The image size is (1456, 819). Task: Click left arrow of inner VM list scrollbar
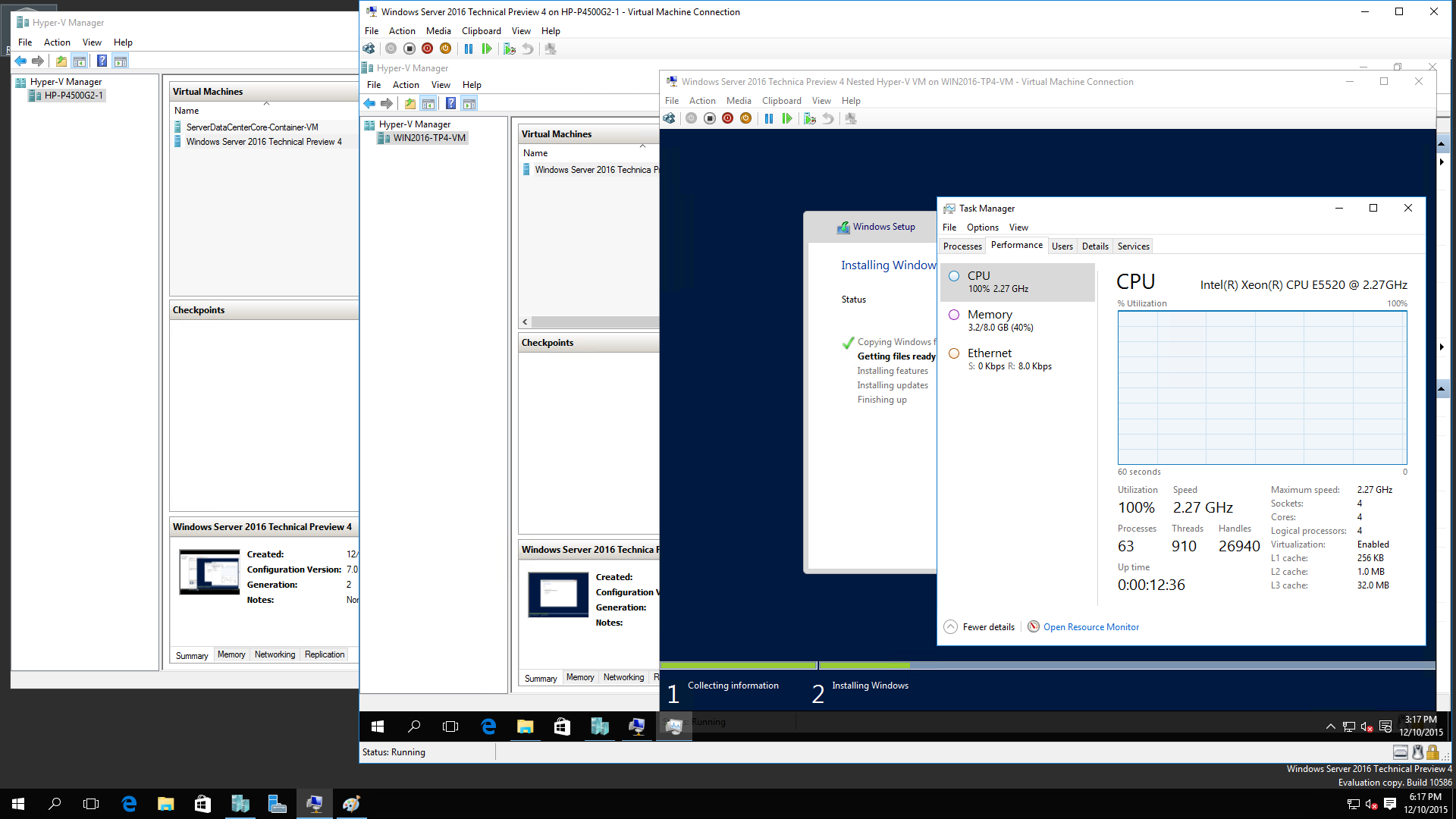pos(525,322)
